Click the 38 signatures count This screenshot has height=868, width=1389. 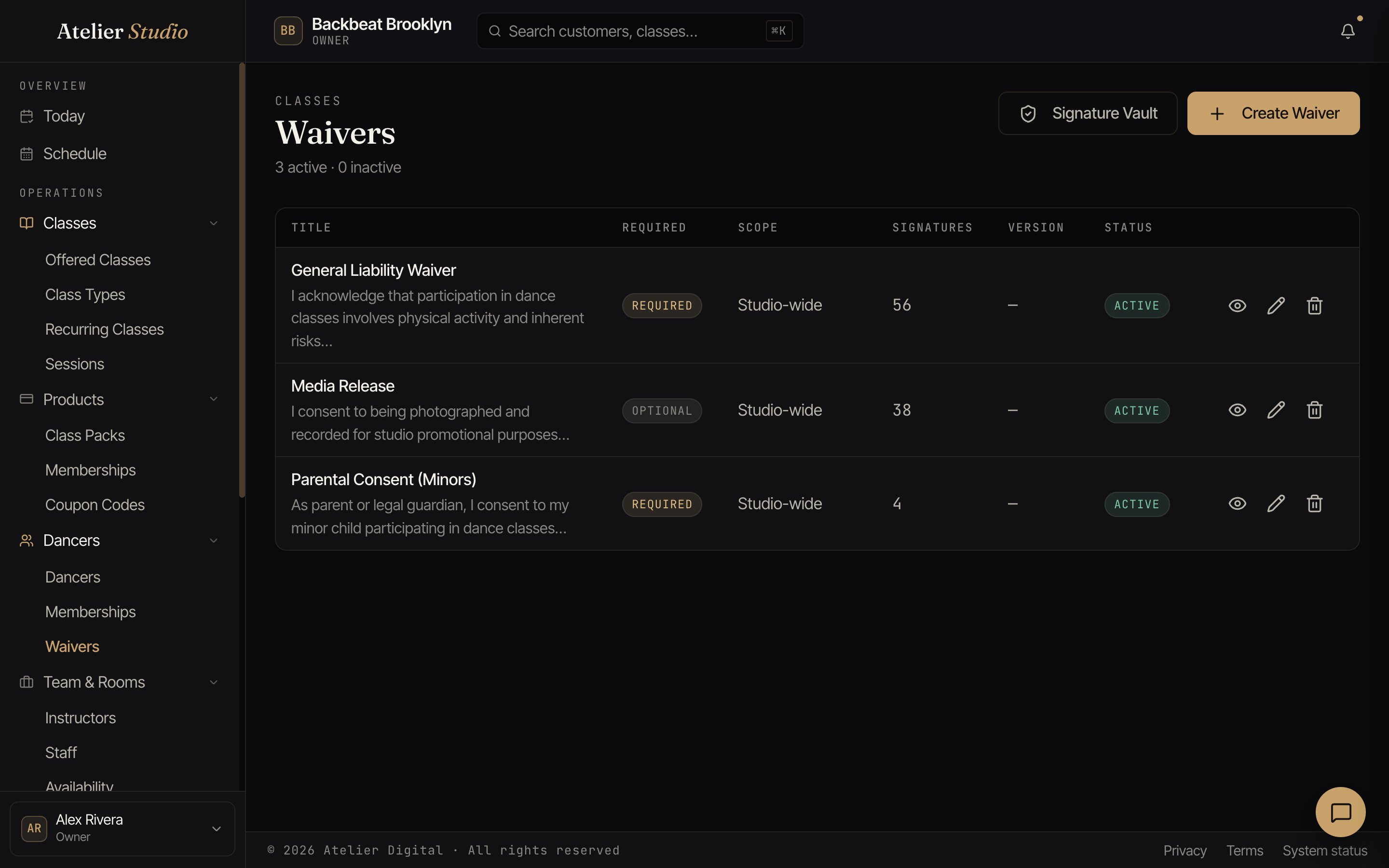901,410
